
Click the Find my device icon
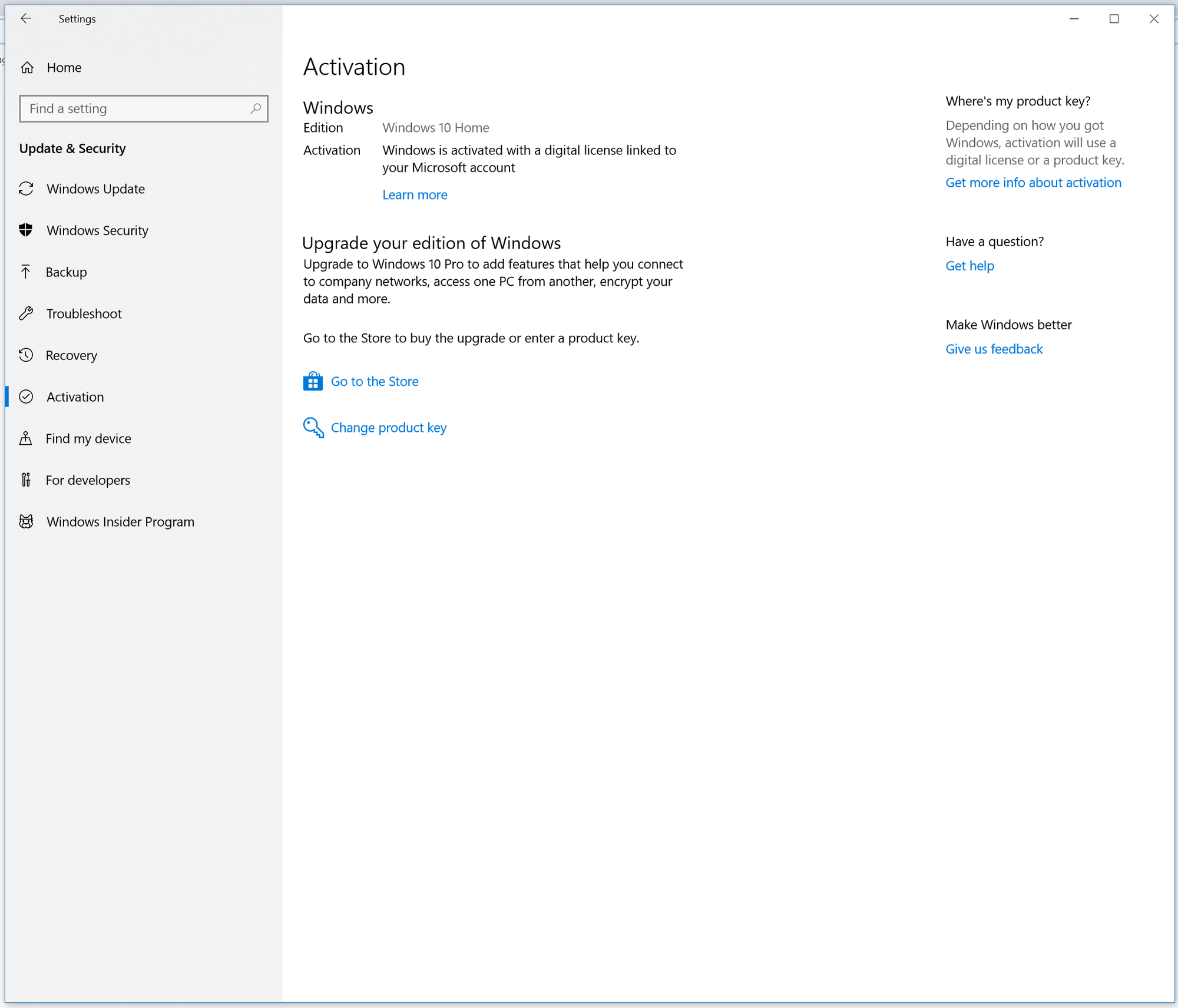pos(28,438)
